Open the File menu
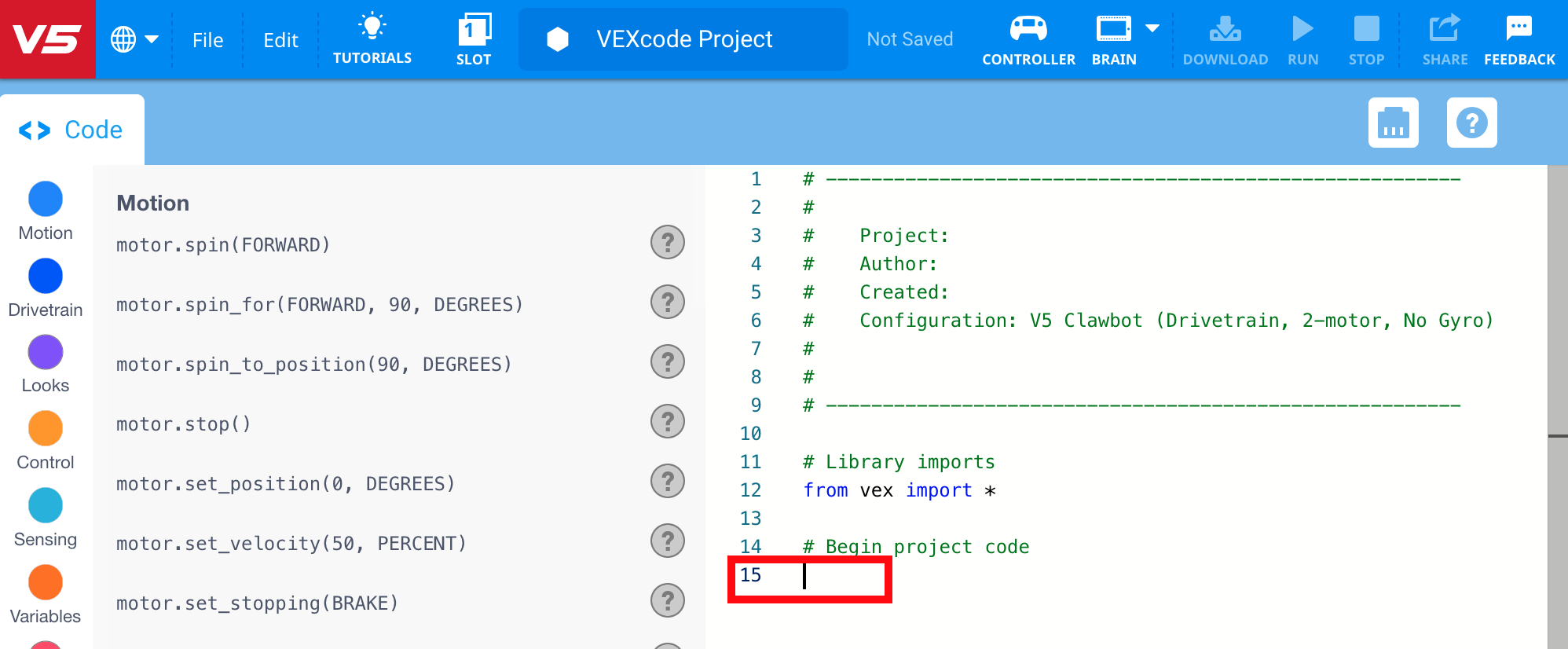 pos(207,40)
